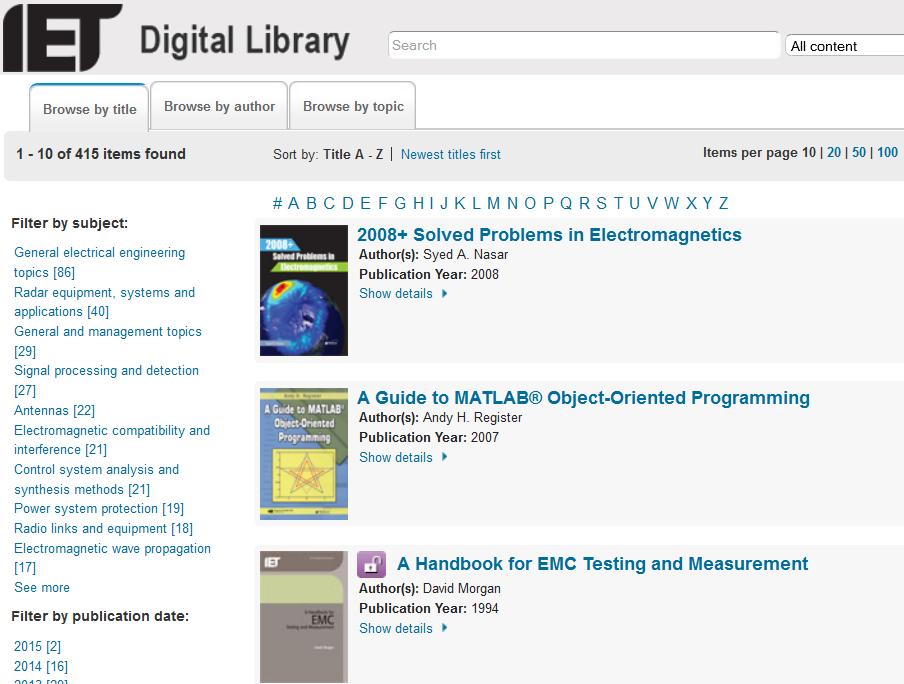
Task: Click the Digital Library heading
Action: (x=244, y=42)
